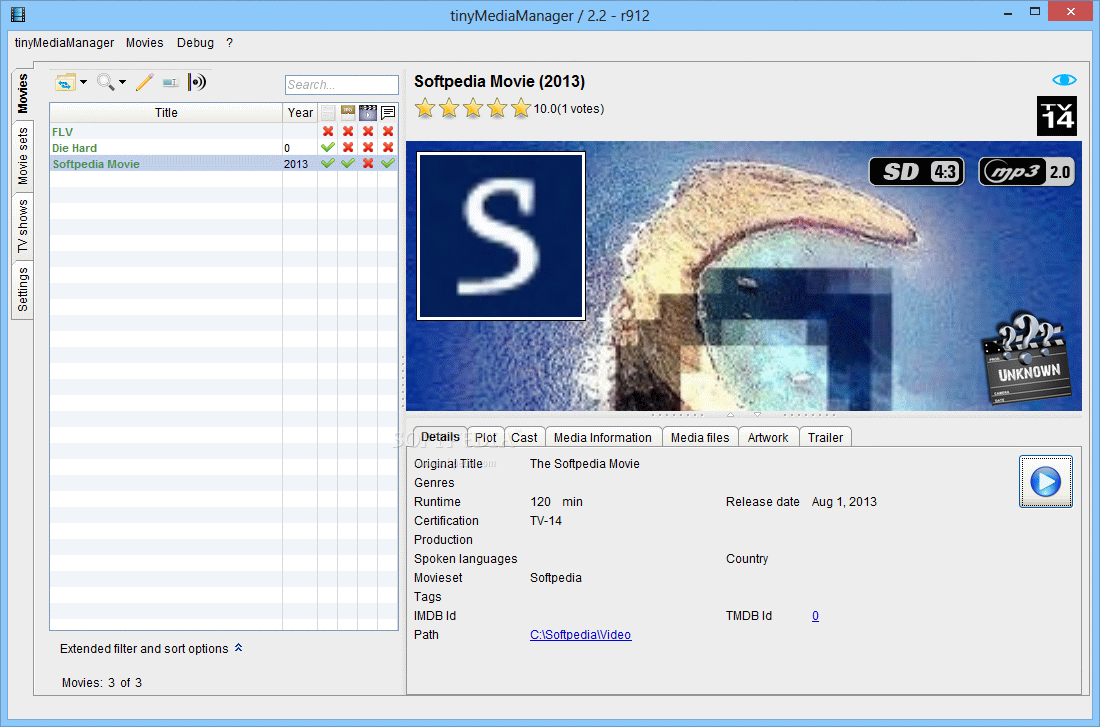Click the SD 4:3 video format badge
Viewport: 1100px width, 727px height.
[917, 171]
